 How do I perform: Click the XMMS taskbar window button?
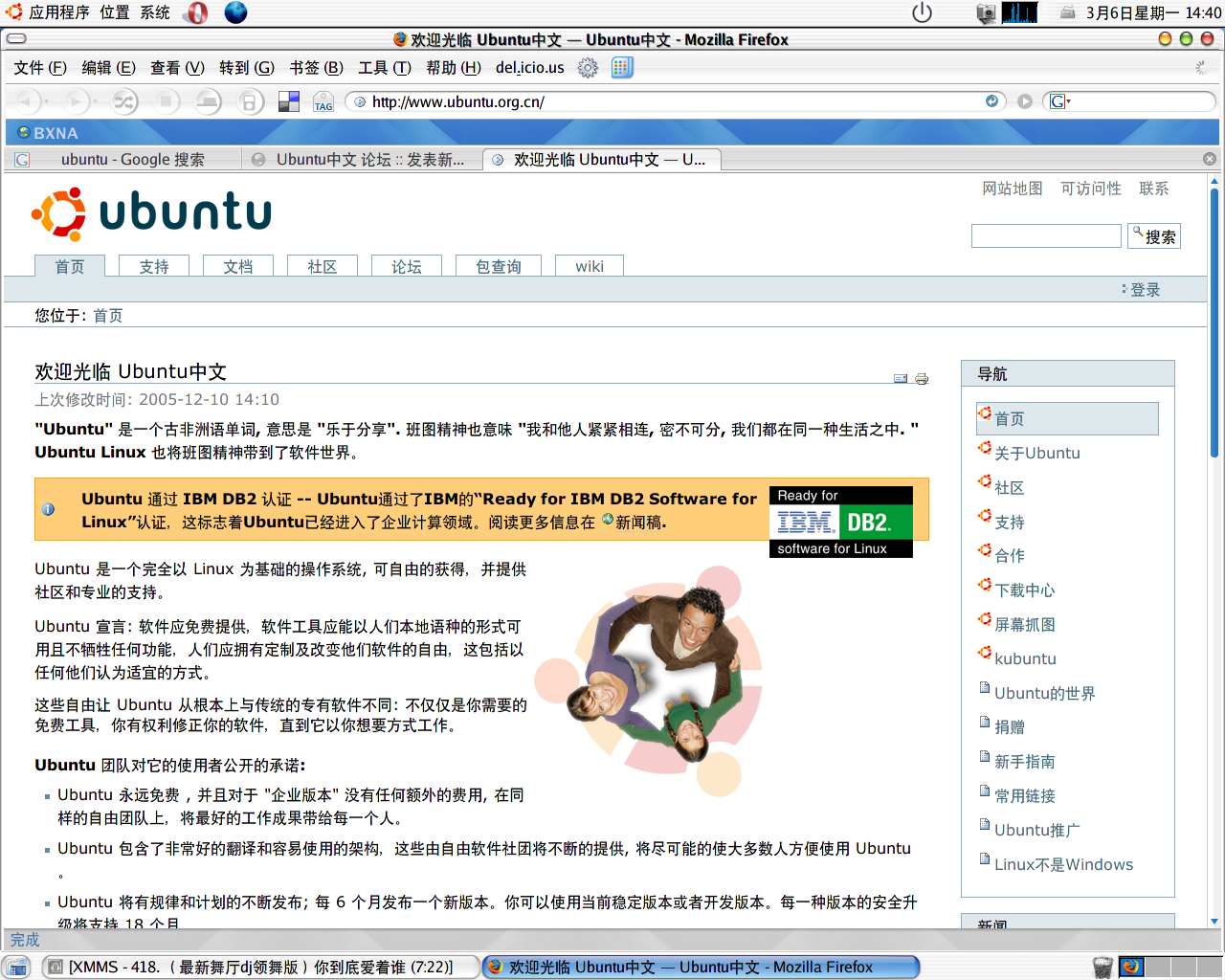261,967
